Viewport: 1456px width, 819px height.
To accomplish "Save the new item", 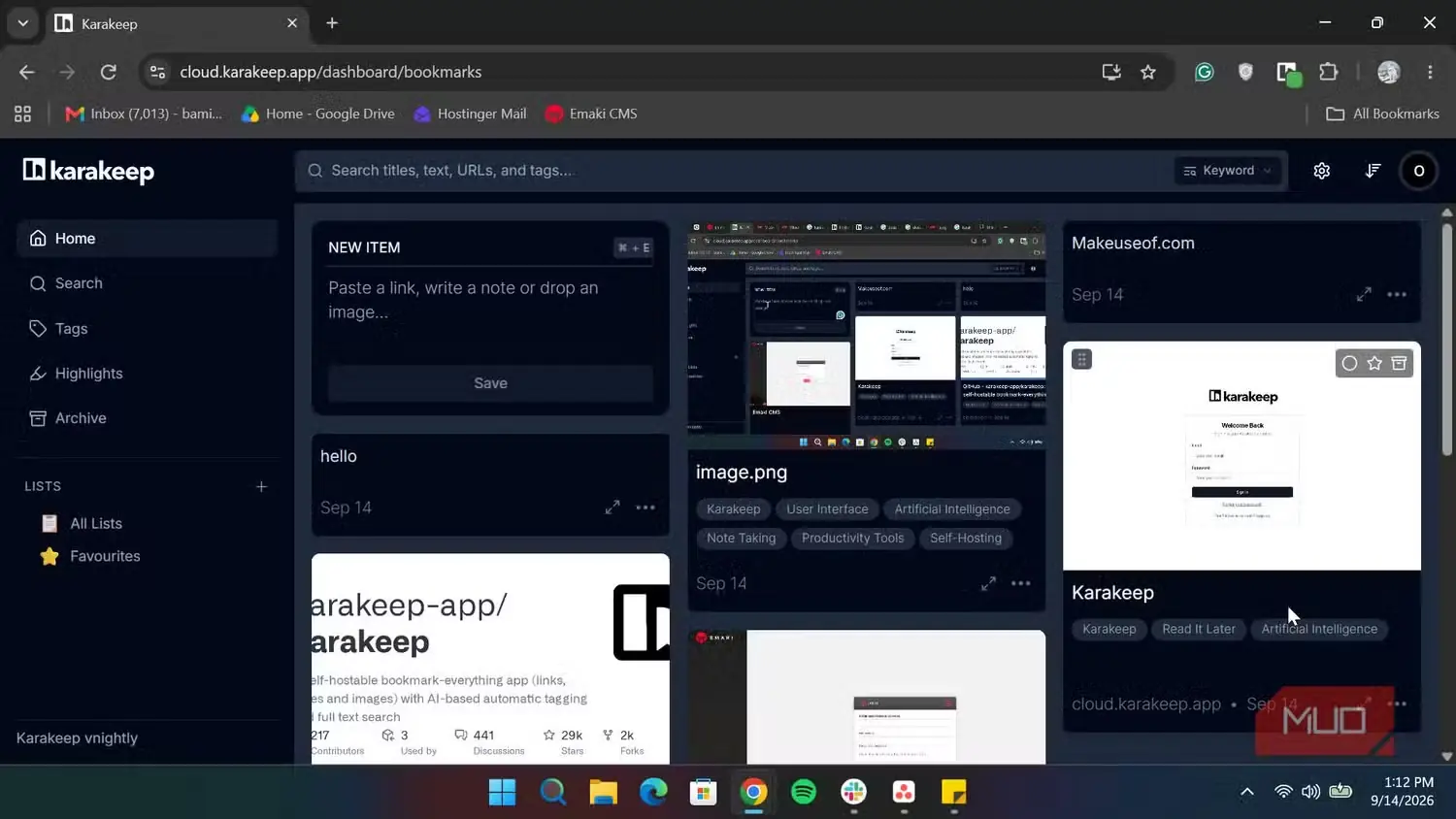I will (490, 383).
